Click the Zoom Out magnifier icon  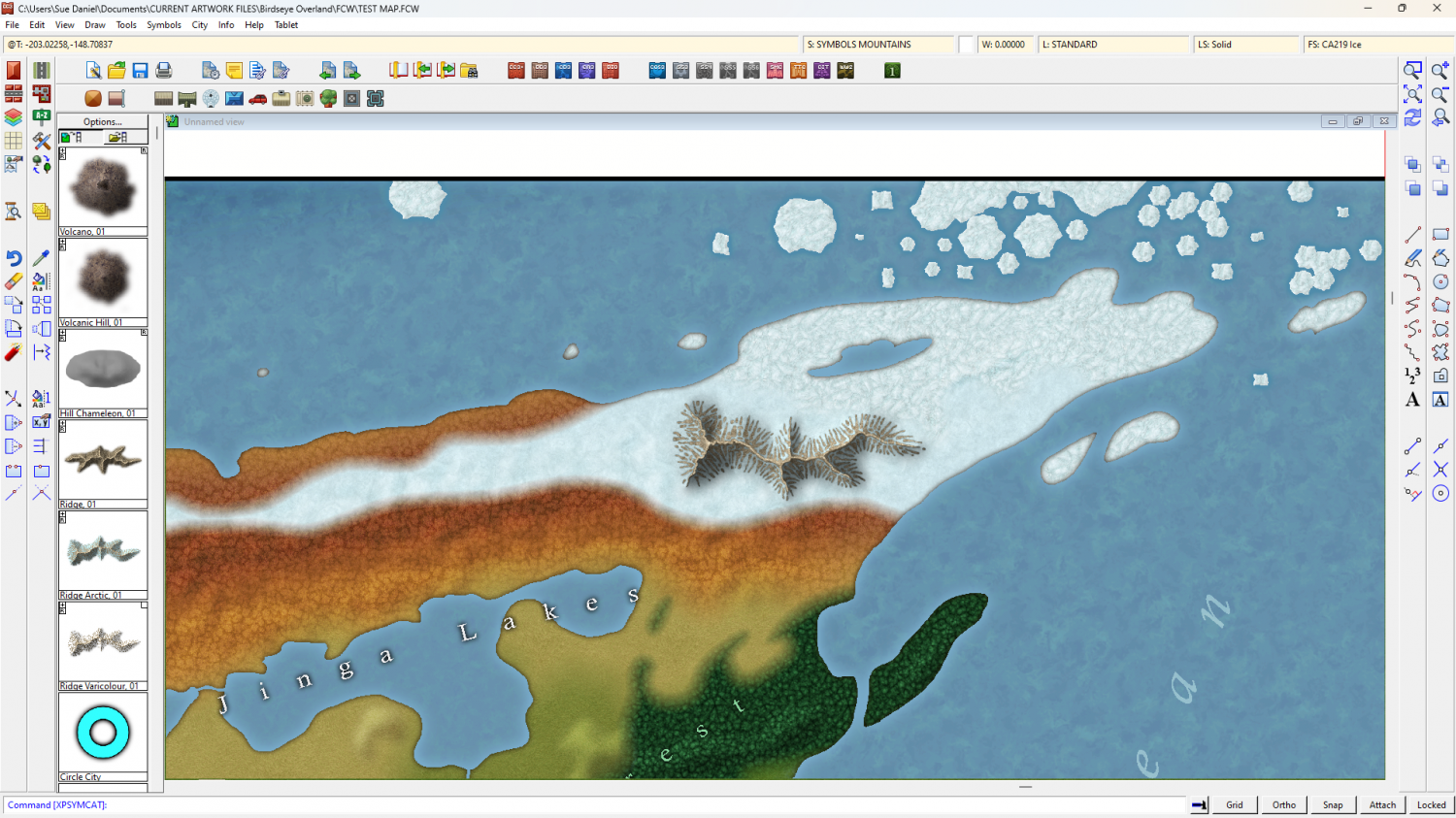tap(1440, 94)
